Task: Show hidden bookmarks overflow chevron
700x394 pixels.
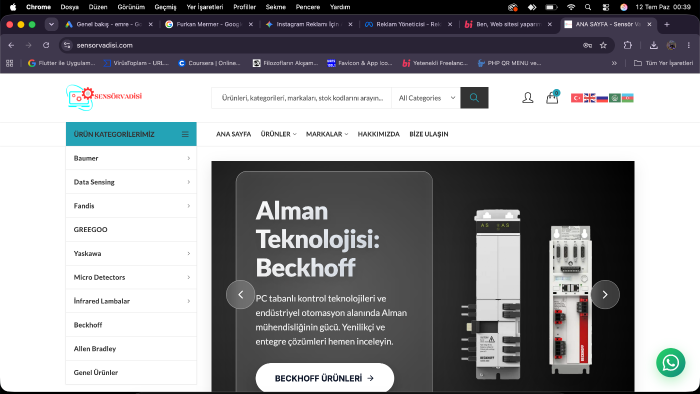Action: (x=614, y=63)
